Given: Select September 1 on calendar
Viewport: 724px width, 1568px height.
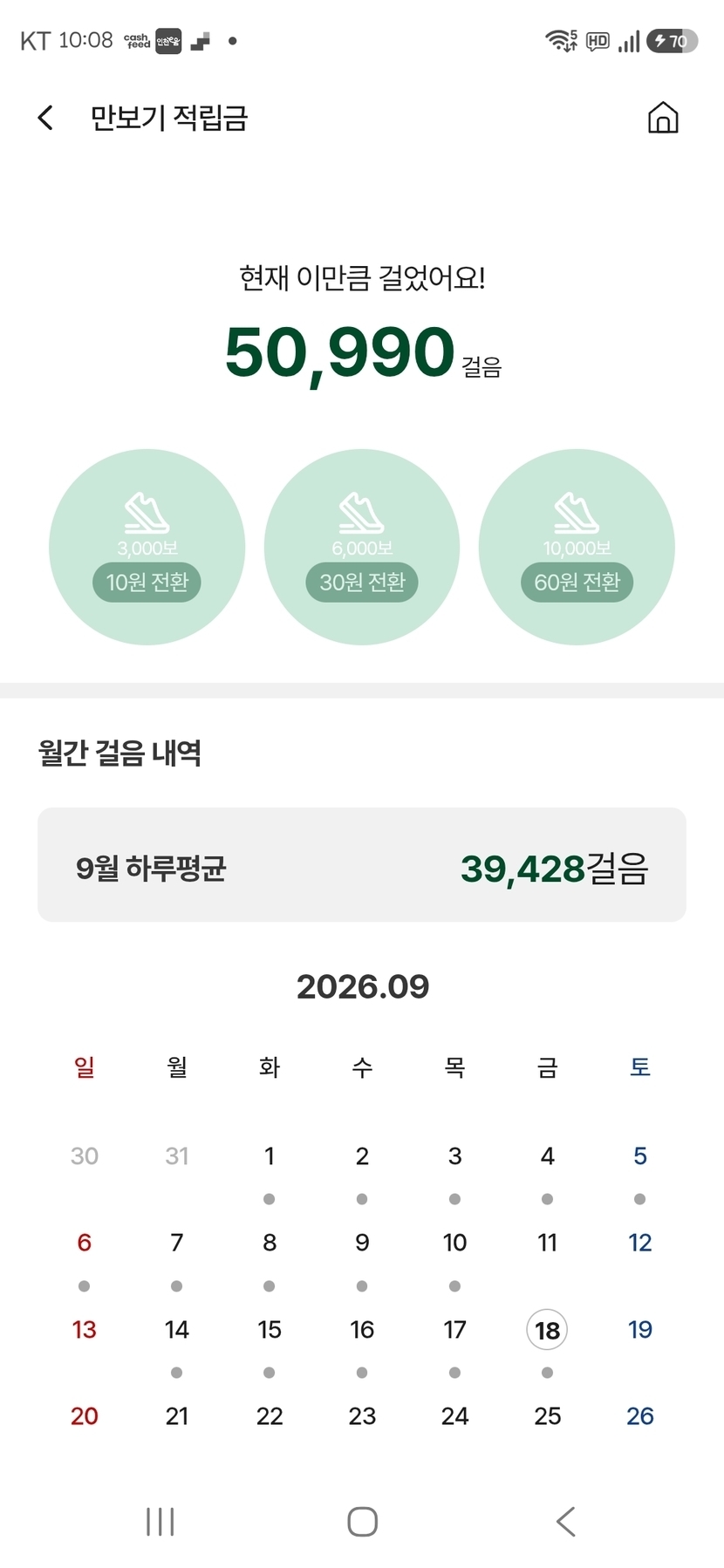Looking at the screenshot, I should (x=270, y=1156).
